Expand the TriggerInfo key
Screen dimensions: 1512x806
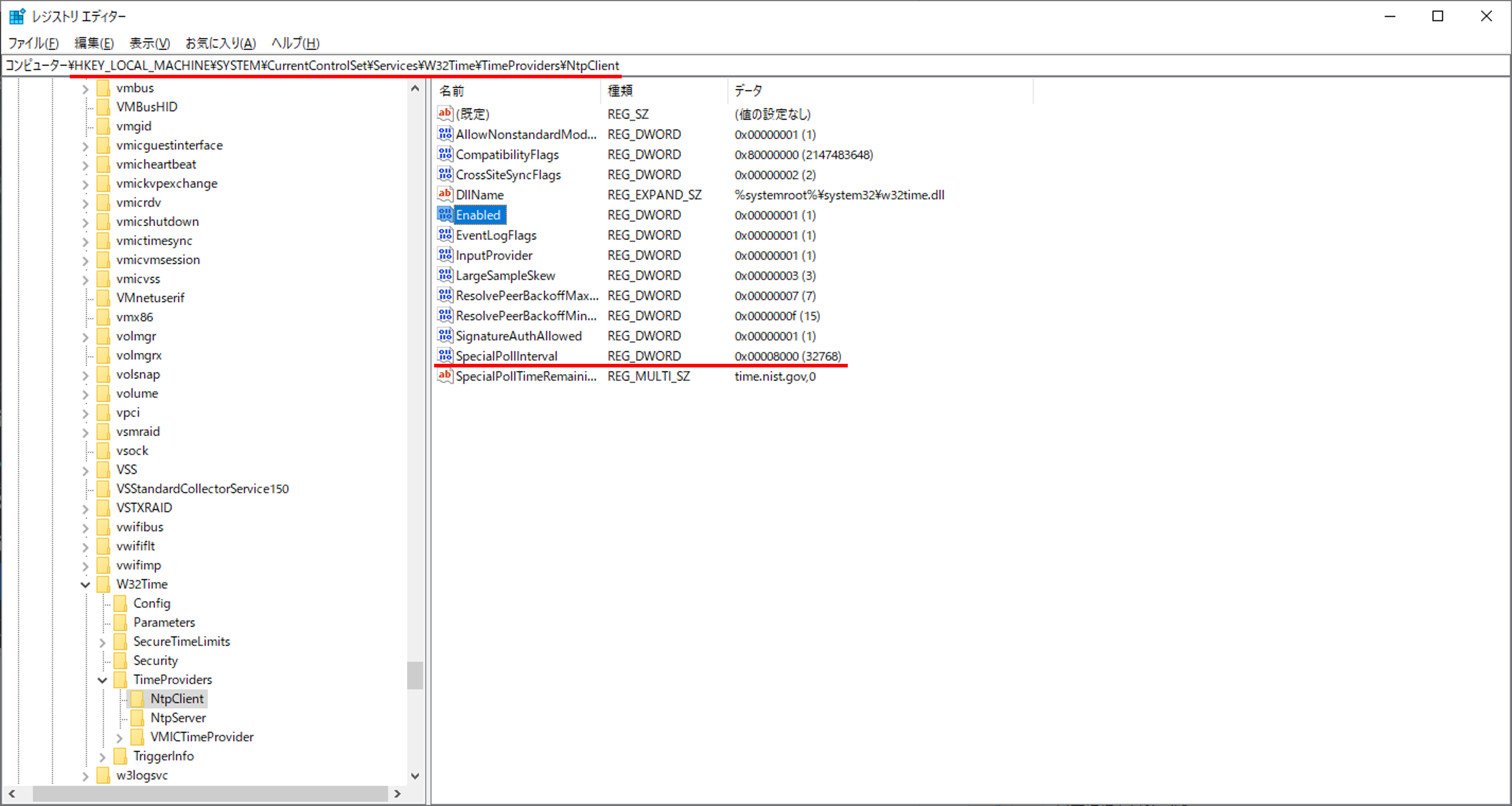103,757
